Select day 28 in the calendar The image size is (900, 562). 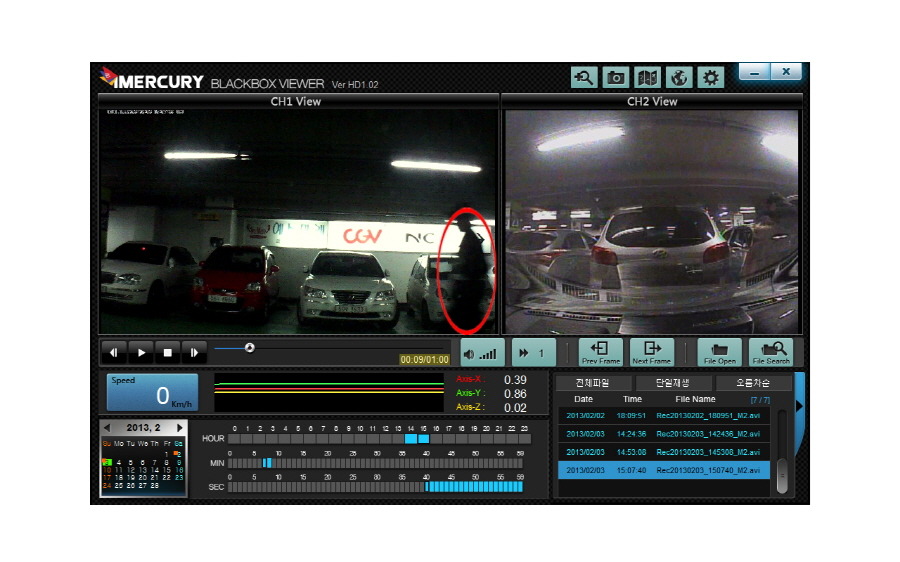(x=154, y=486)
